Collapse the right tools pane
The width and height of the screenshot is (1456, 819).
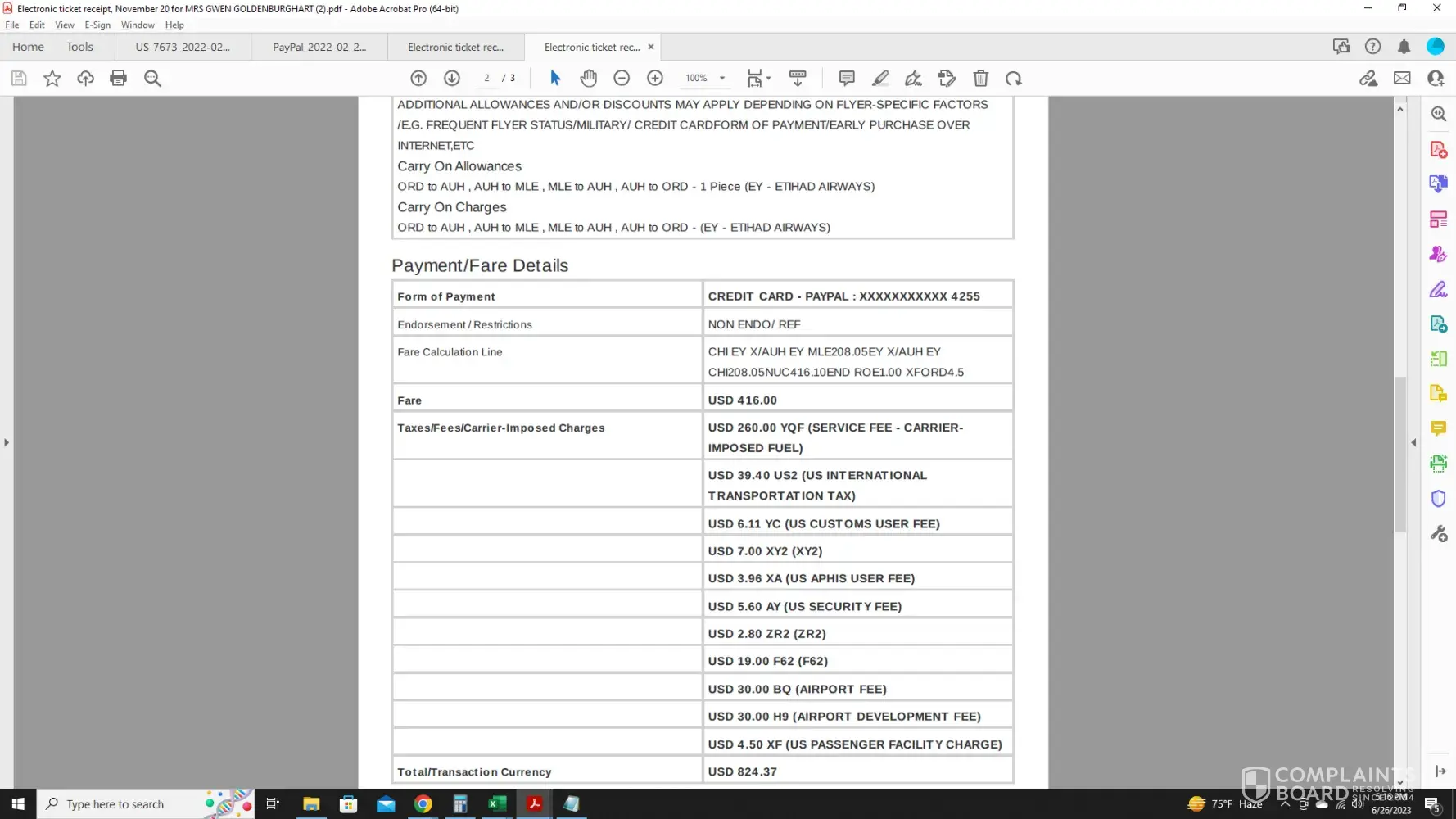(1413, 442)
